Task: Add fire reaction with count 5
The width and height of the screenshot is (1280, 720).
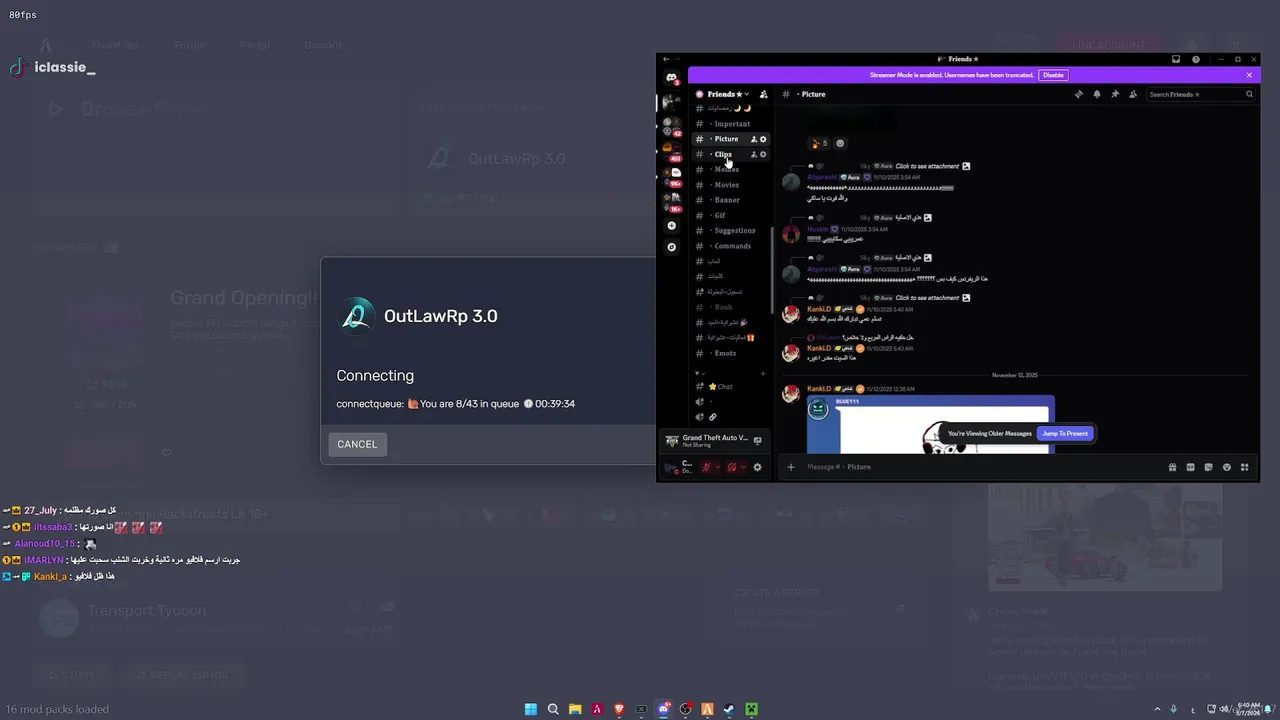Action: 819,143
